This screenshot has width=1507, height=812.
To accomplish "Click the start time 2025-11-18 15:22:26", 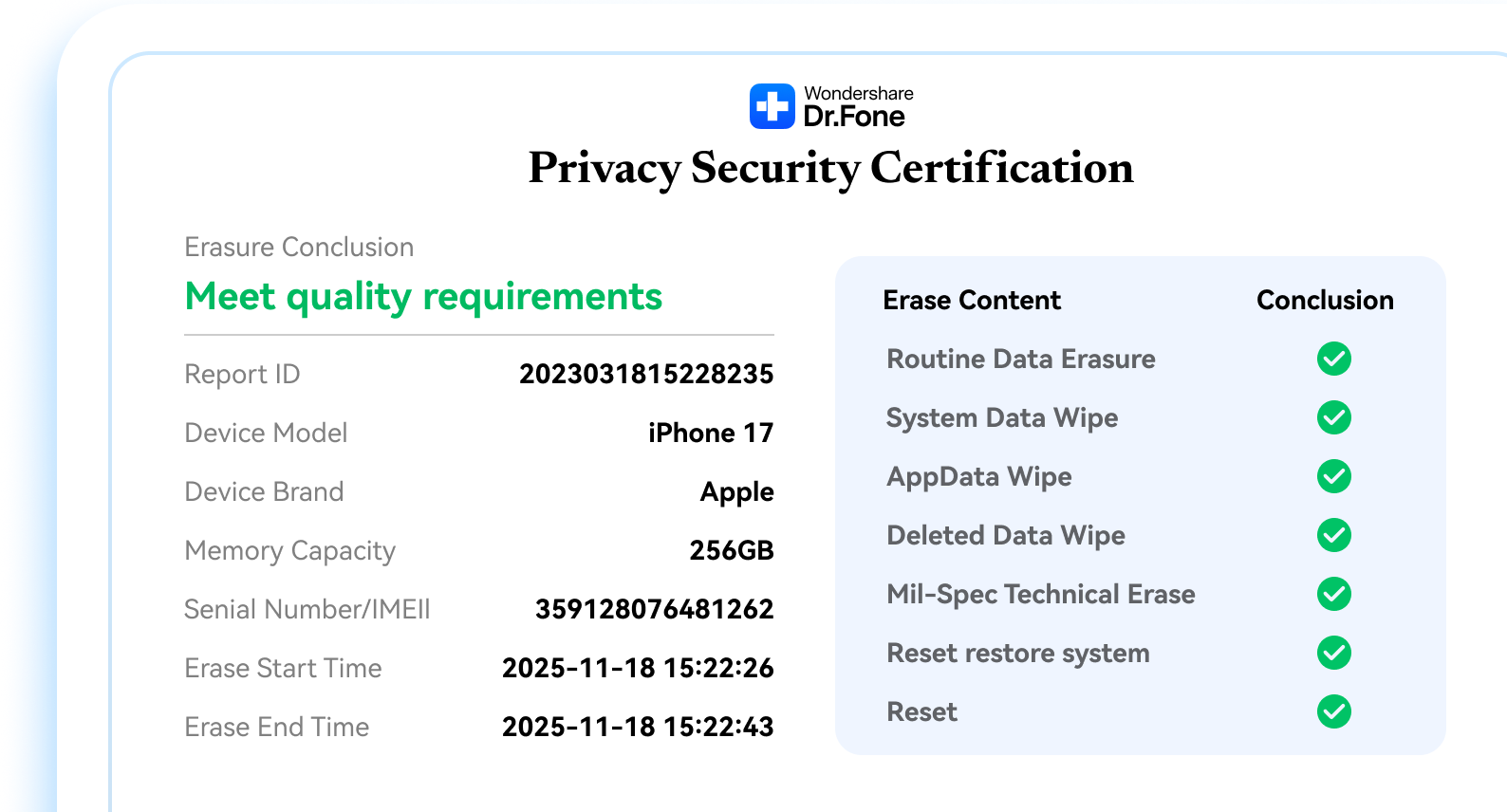I will [x=638, y=668].
